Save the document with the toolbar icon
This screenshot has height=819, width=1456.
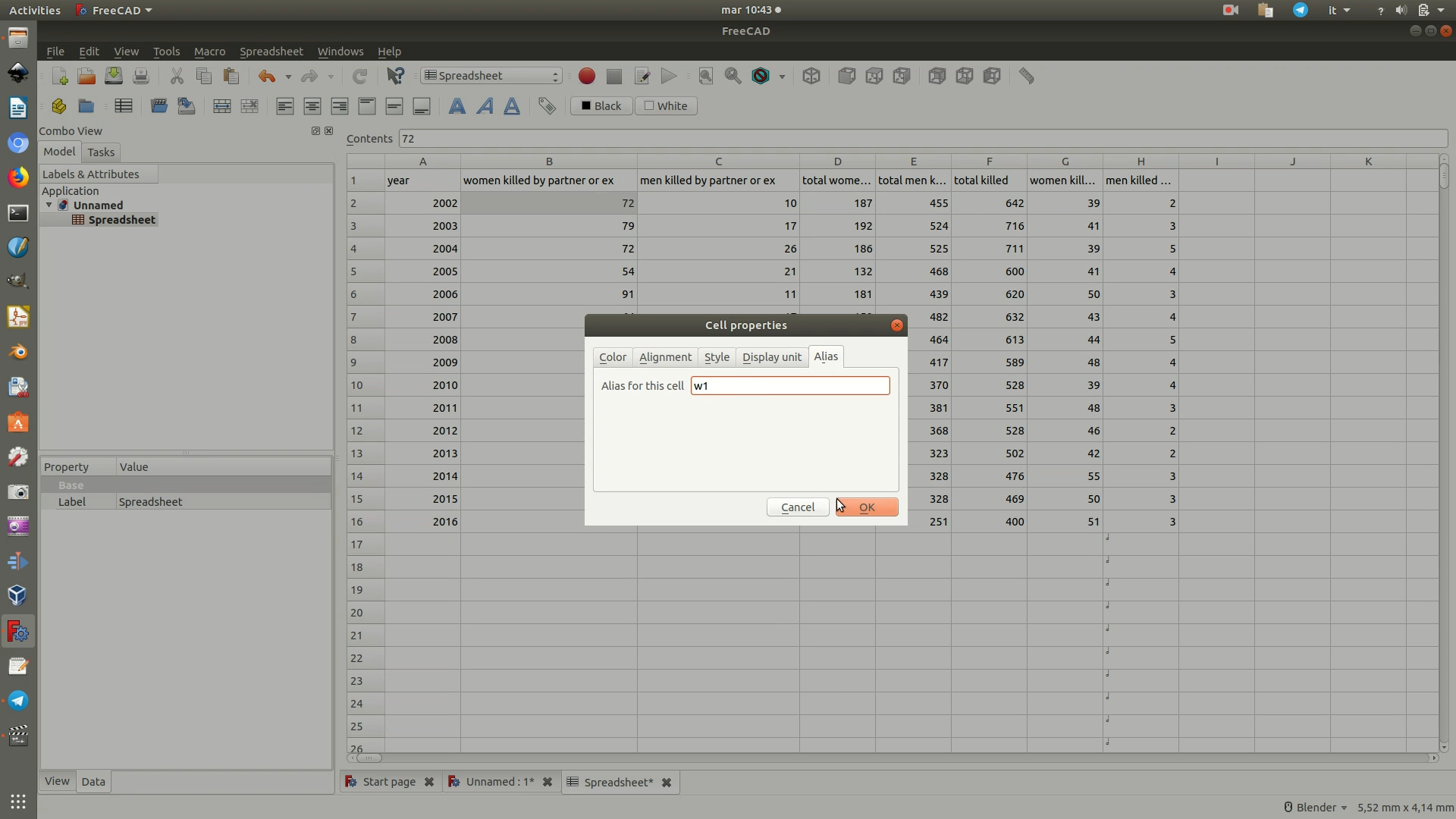pyautogui.click(x=114, y=76)
